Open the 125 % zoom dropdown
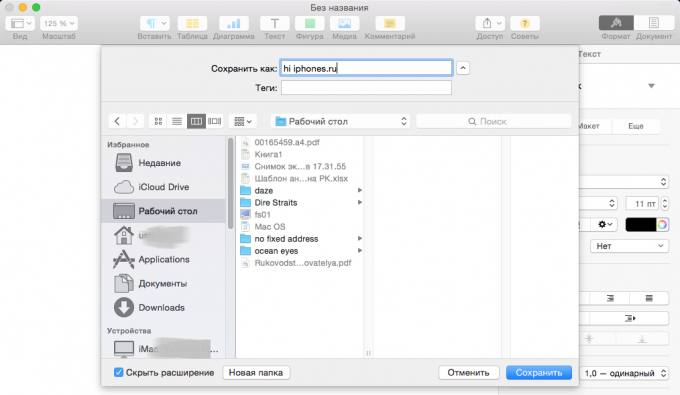Screen dimensions: 680x395 click(x=59, y=23)
